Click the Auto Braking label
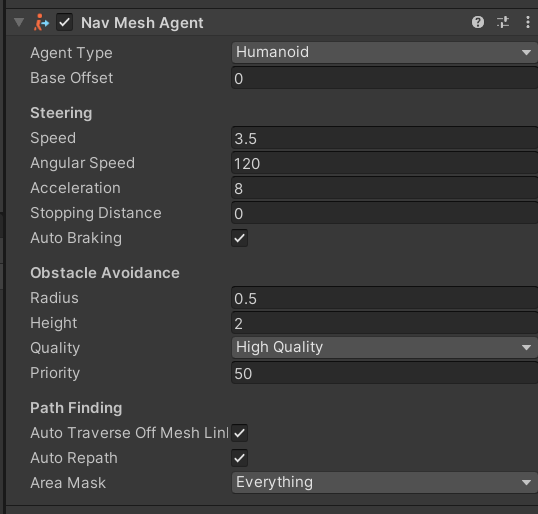 click(x=76, y=238)
